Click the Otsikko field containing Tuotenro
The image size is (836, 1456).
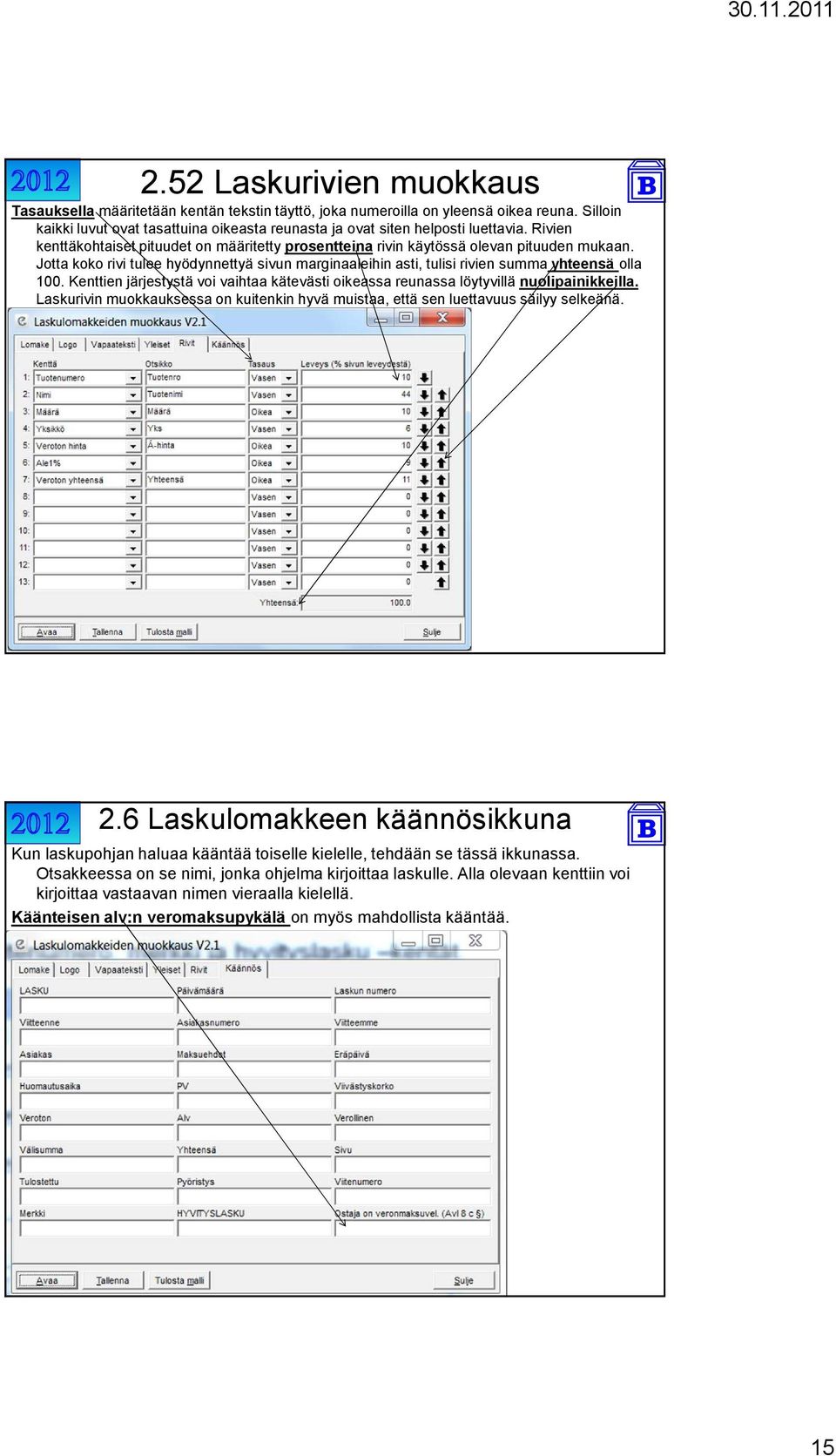coord(195,378)
